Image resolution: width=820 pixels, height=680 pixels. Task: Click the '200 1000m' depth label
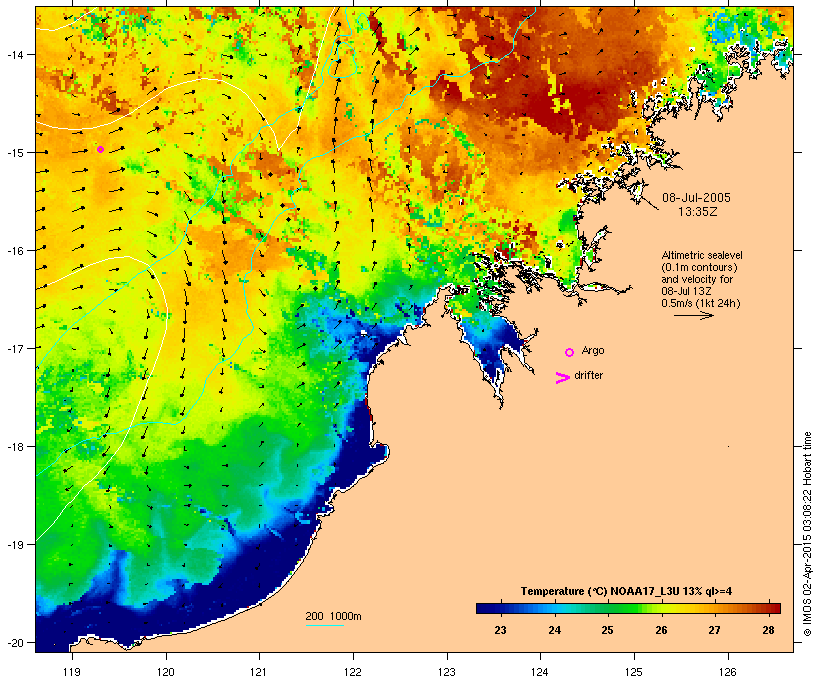(333, 616)
